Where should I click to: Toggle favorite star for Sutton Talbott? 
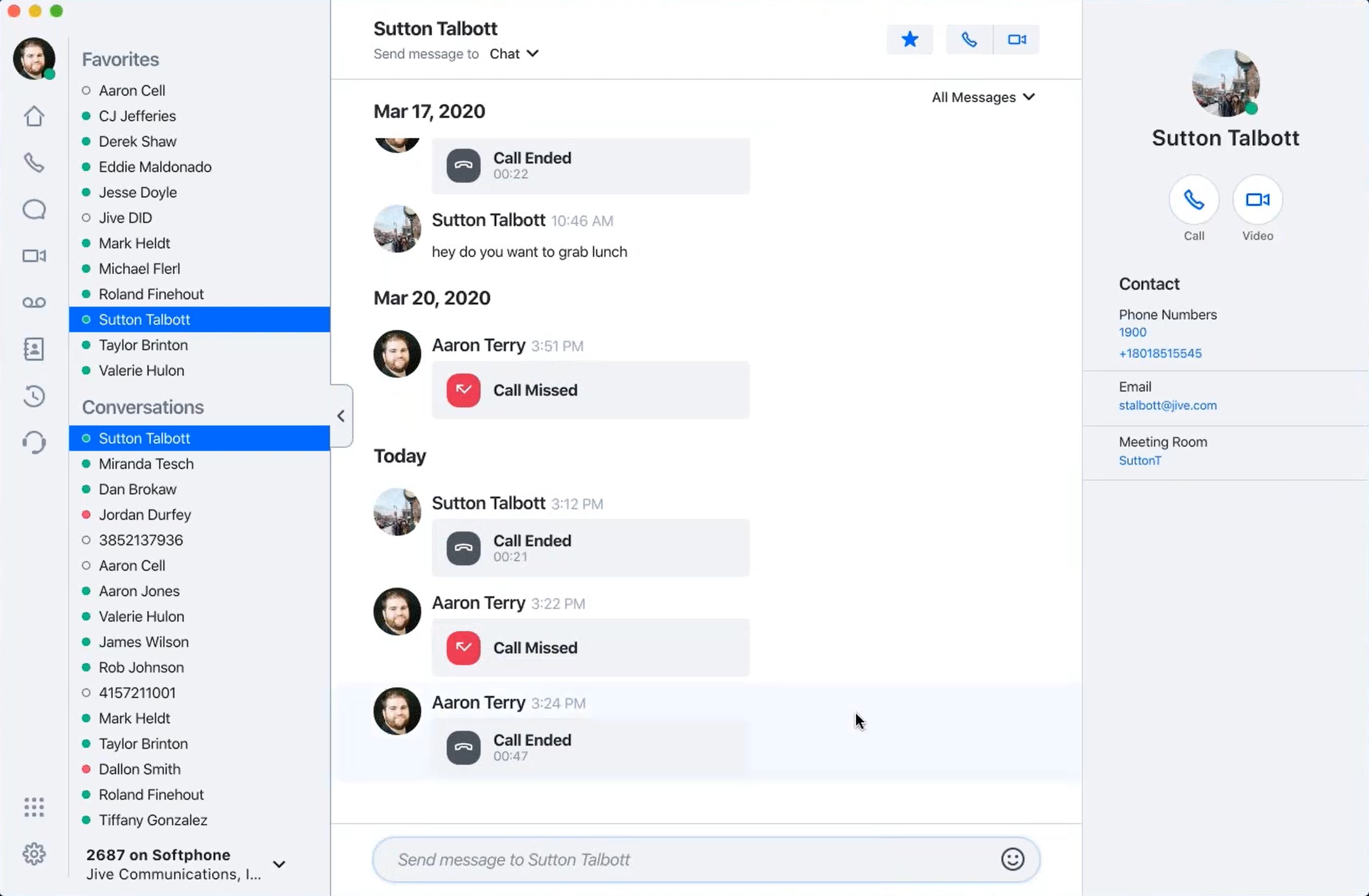(x=909, y=39)
